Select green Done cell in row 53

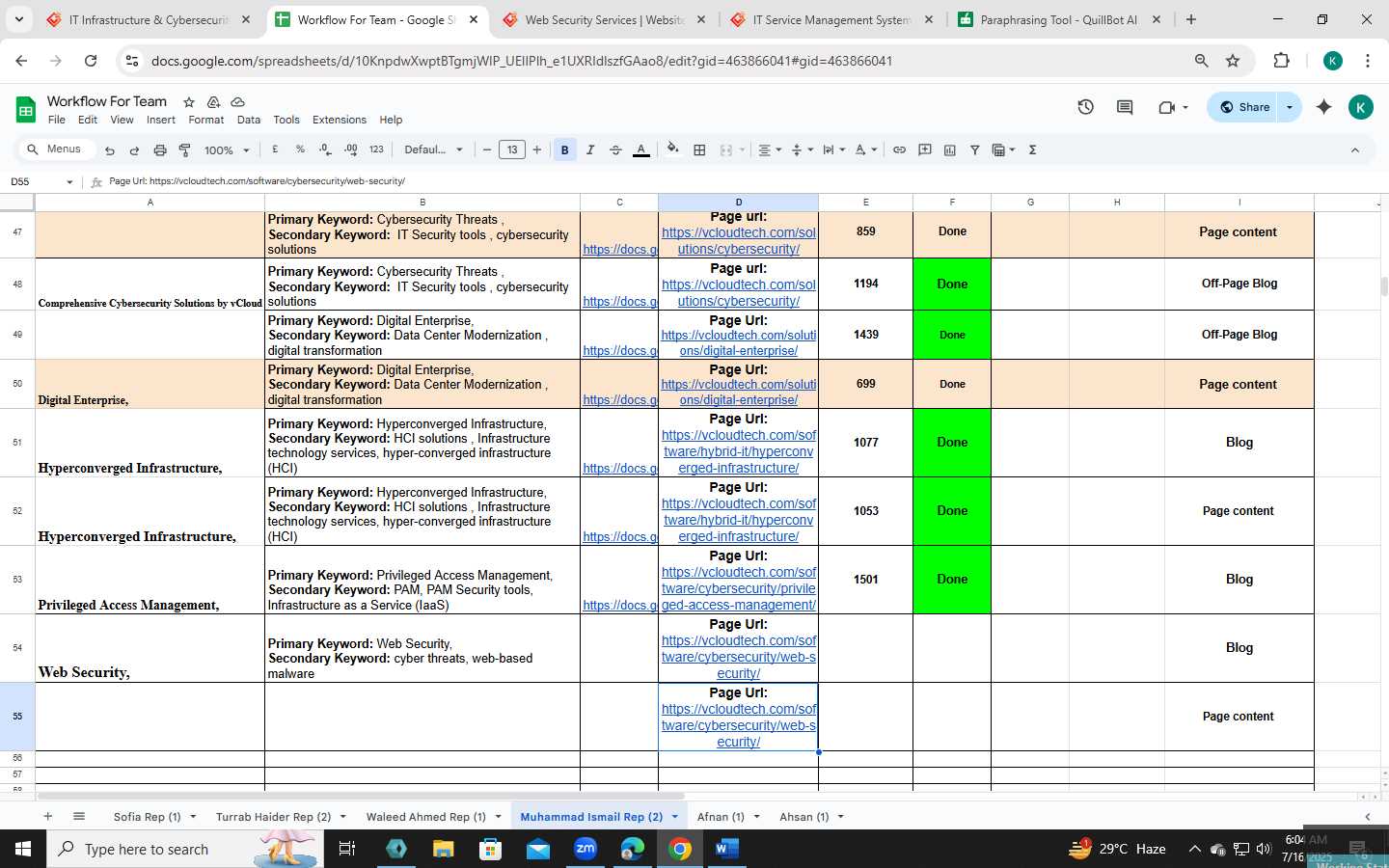pos(952,580)
